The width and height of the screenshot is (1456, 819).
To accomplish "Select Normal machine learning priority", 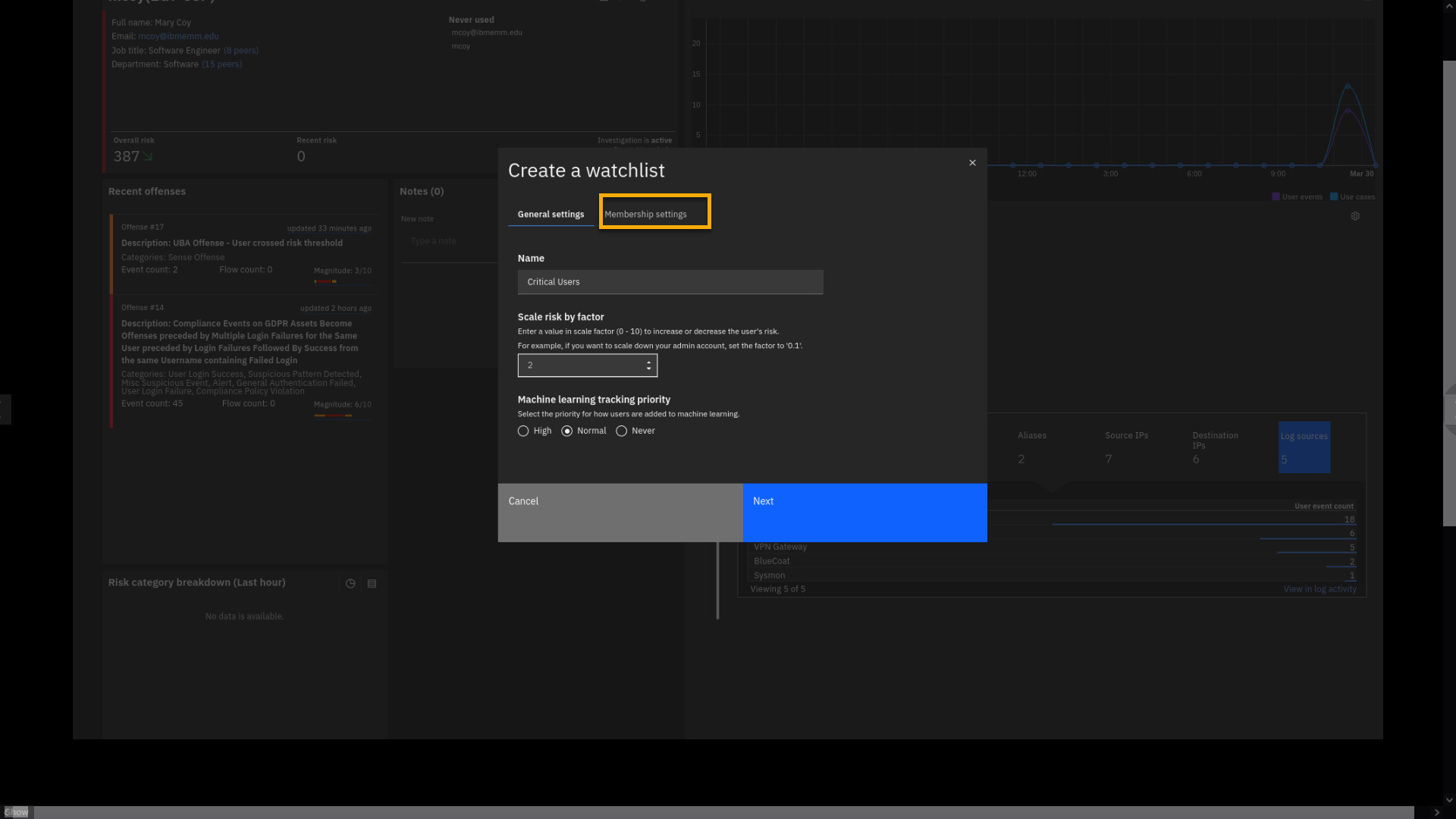I will tap(567, 431).
